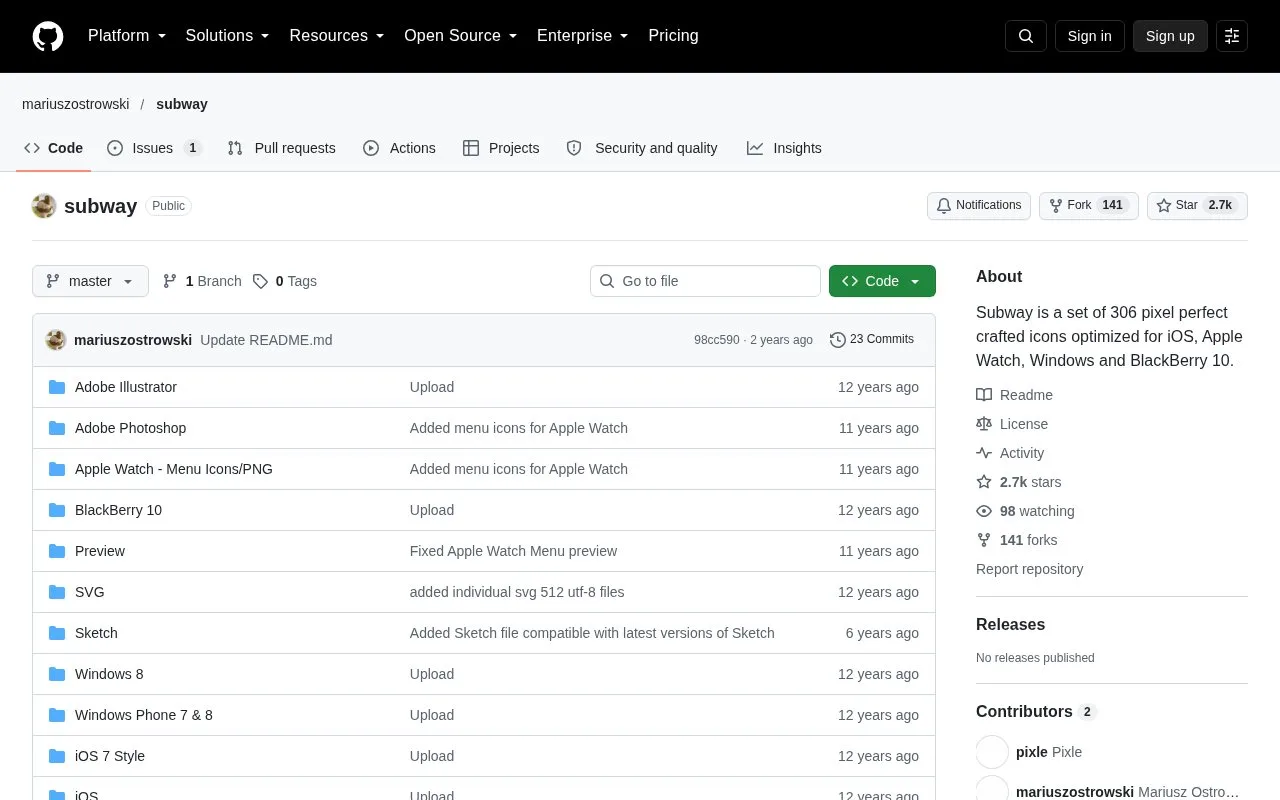Open the 23 Commits link
This screenshot has width=1280, height=800.
[872, 340]
